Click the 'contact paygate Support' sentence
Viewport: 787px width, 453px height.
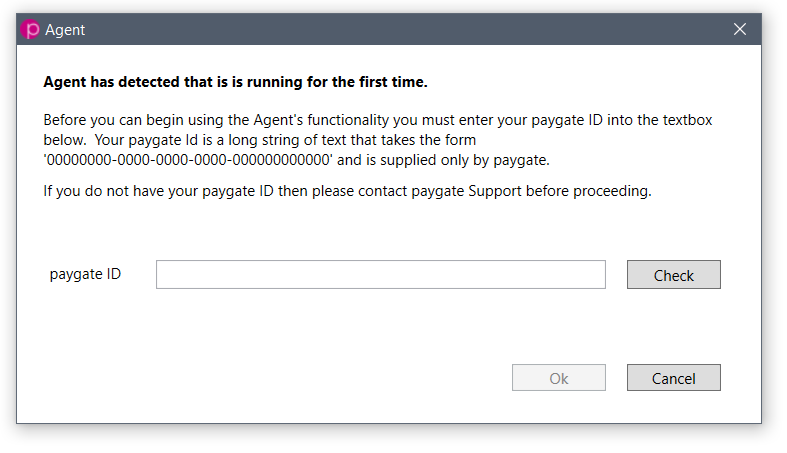[x=347, y=191]
